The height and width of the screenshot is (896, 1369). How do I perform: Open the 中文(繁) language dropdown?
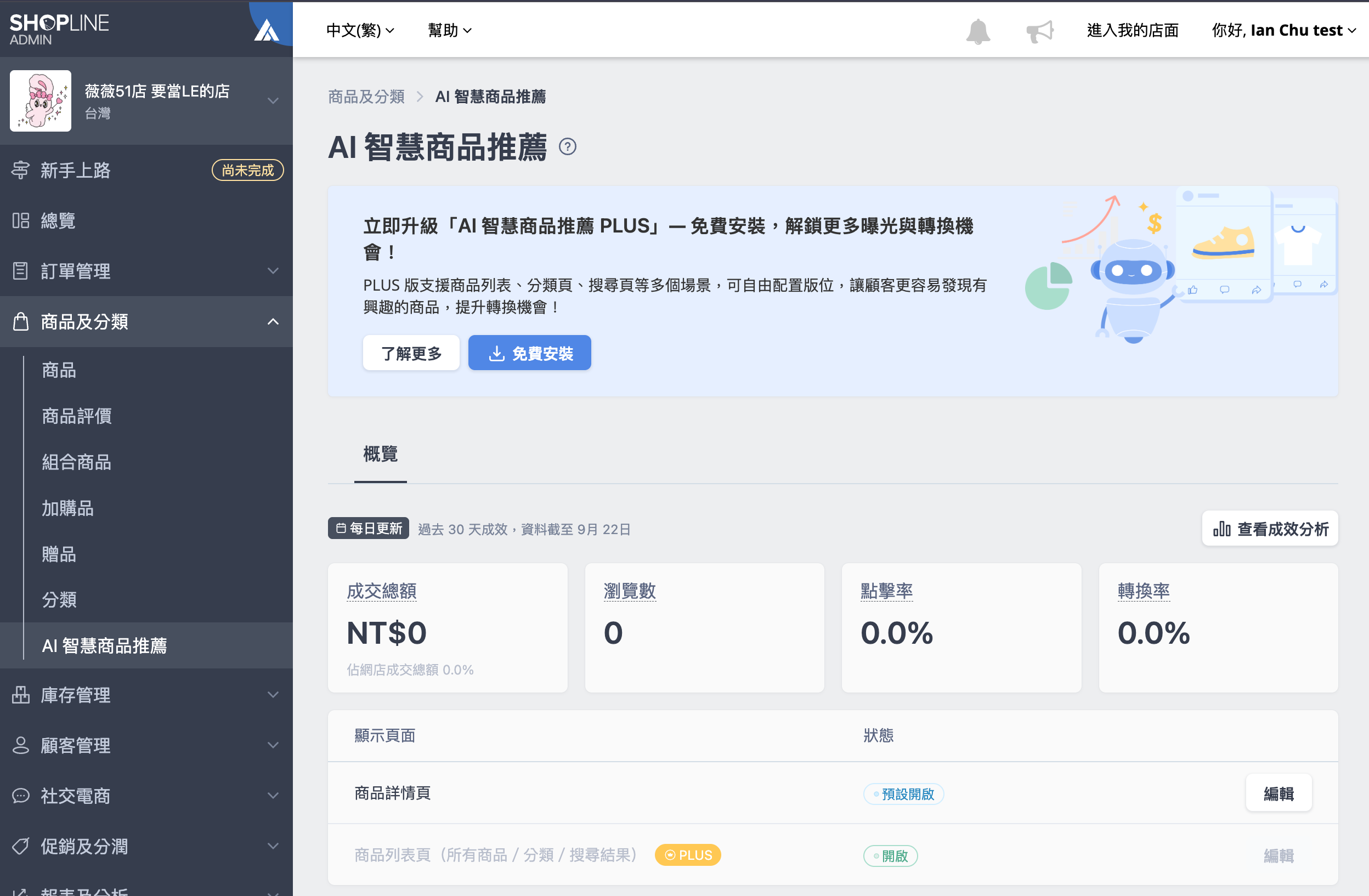(360, 31)
